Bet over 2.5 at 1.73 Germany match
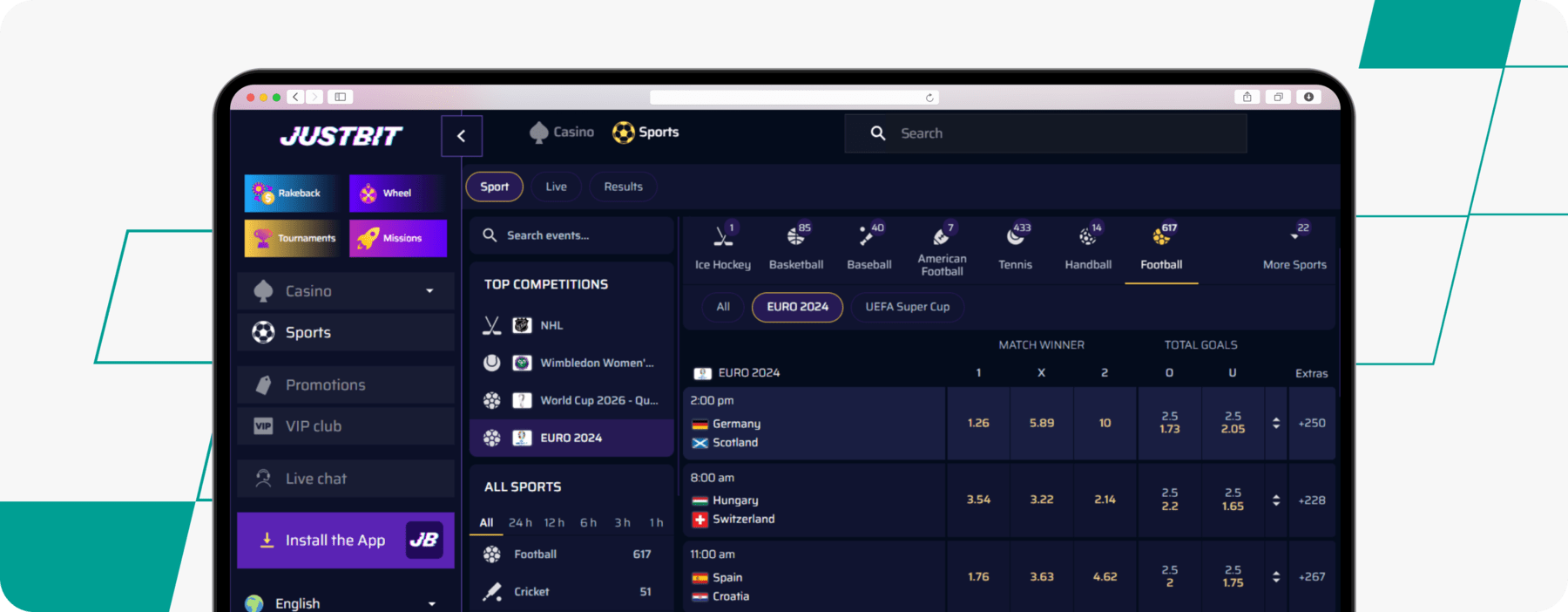This screenshot has width=1568, height=612. pos(1169,424)
